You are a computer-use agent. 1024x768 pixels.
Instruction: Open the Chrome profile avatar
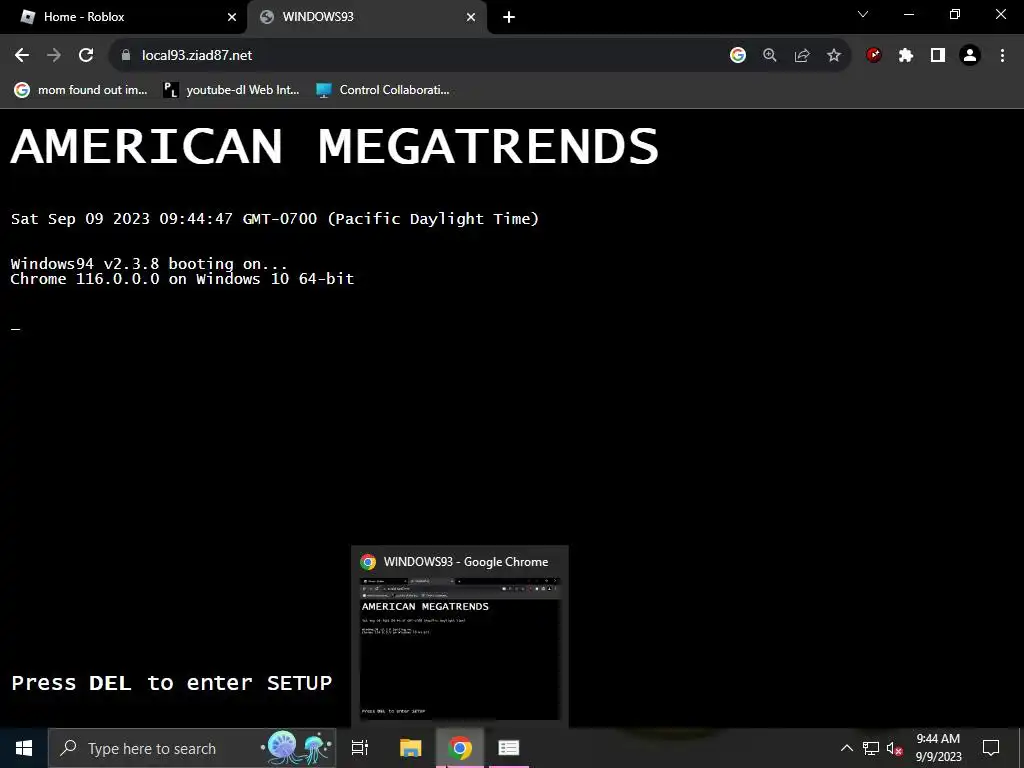click(x=970, y=56)
